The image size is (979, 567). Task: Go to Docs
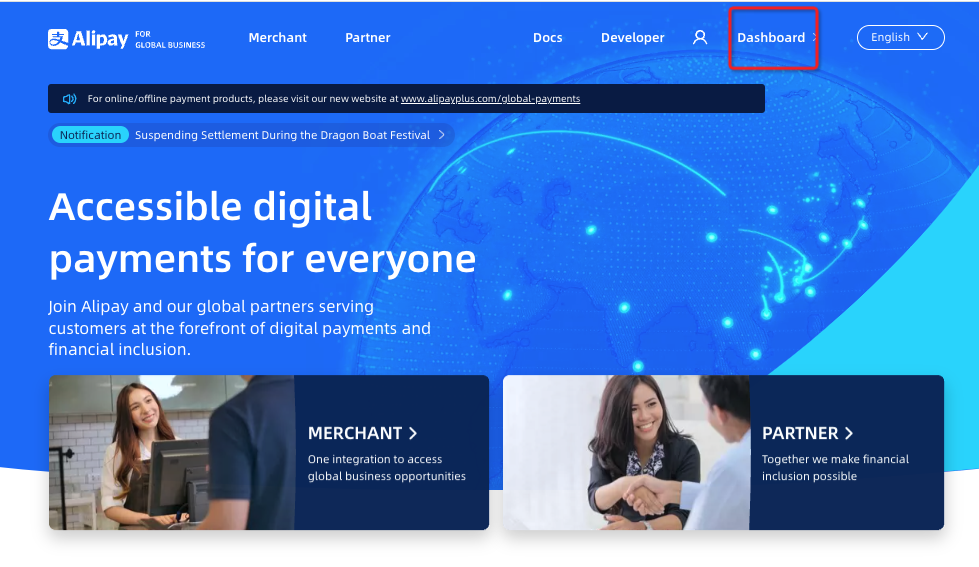pyautogui.click(x=548, y=37)
